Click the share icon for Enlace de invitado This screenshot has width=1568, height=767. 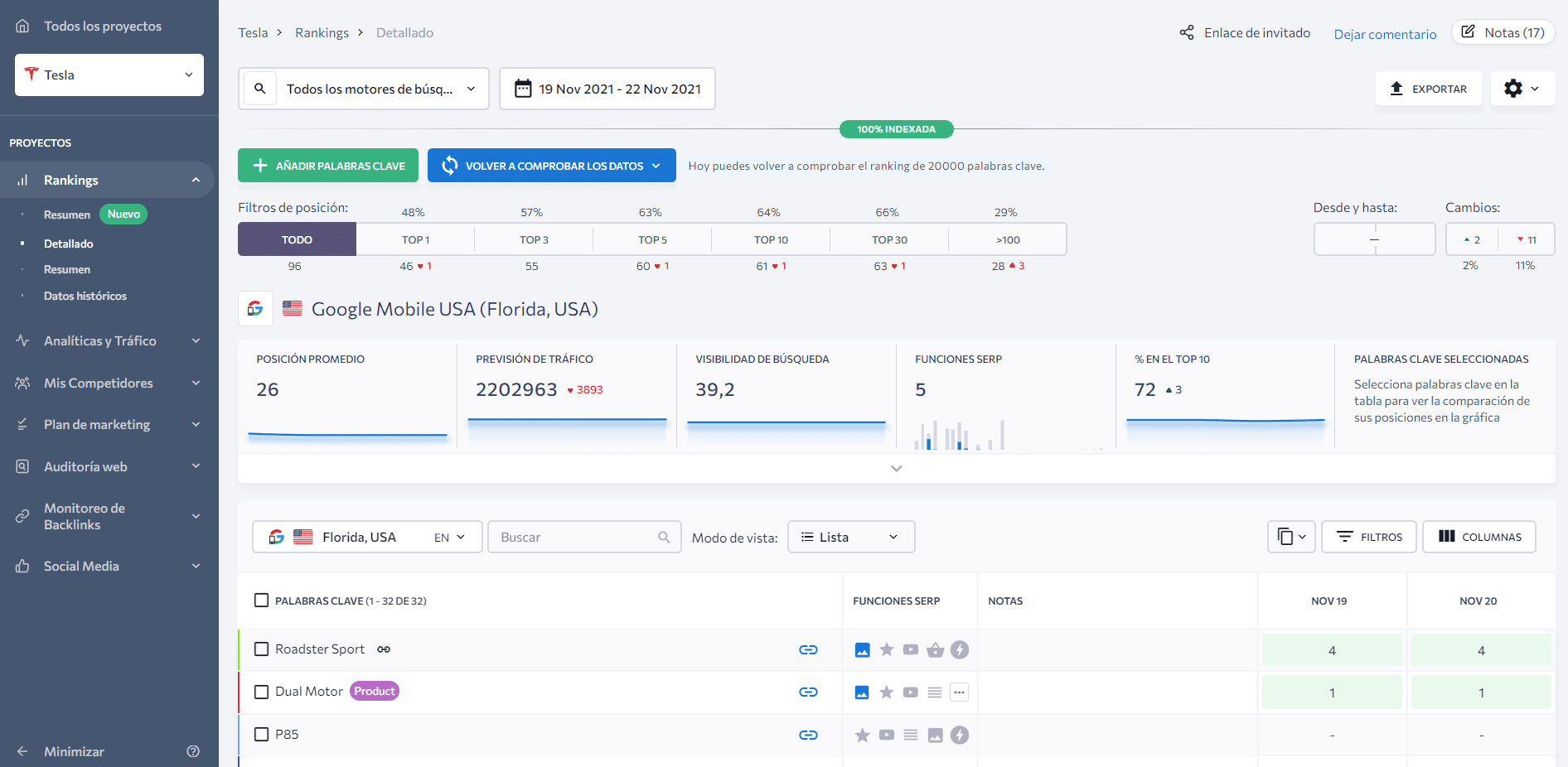[x=1187, y=32]
